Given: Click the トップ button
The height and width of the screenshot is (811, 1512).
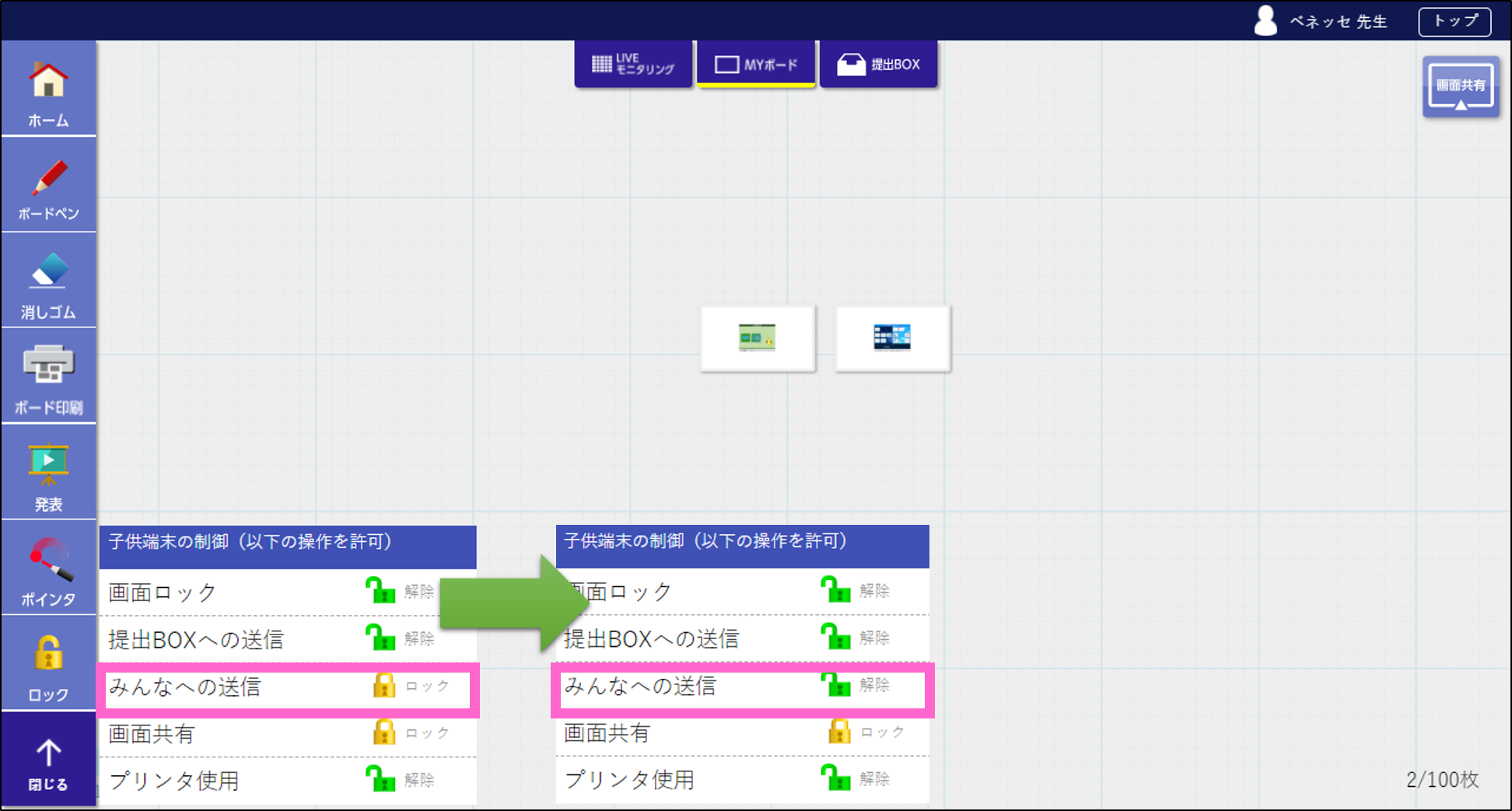Looking at the screenshot, I should pos(1454,22).
